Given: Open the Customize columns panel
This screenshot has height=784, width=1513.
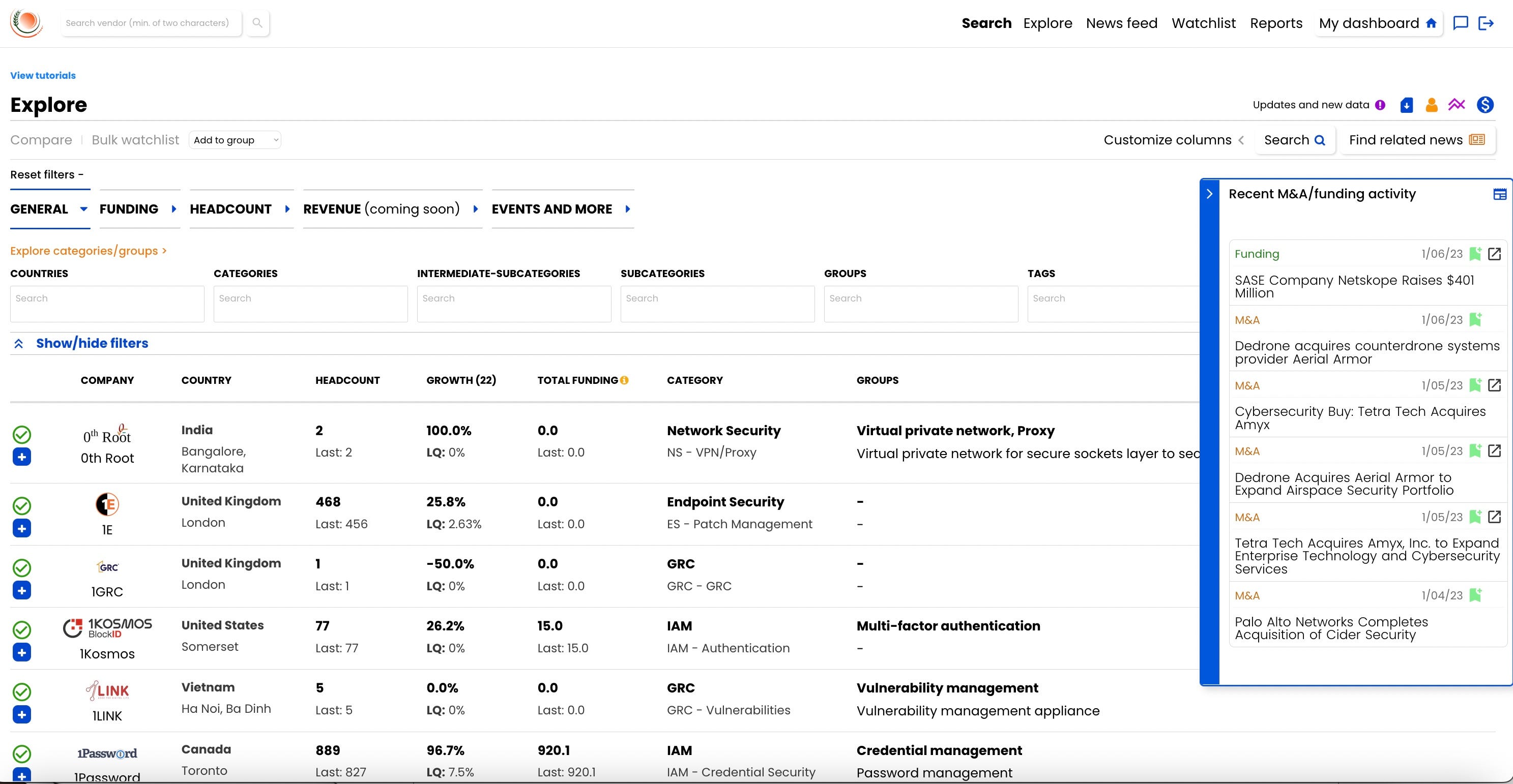Looking at the screenshot, I should [x=1174, y=140].
